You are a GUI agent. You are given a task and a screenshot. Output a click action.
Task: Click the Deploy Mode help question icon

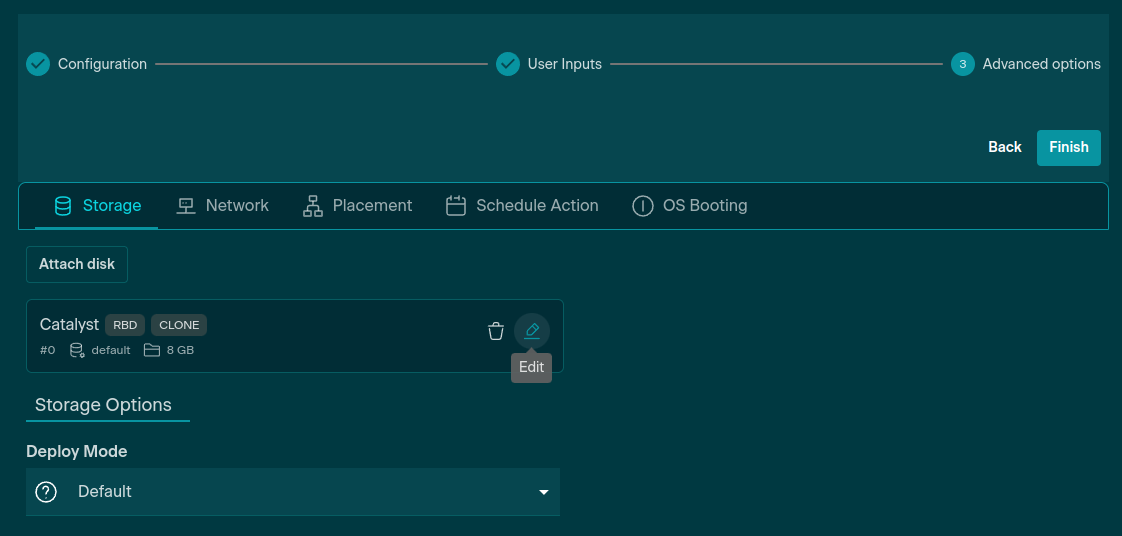46,492
